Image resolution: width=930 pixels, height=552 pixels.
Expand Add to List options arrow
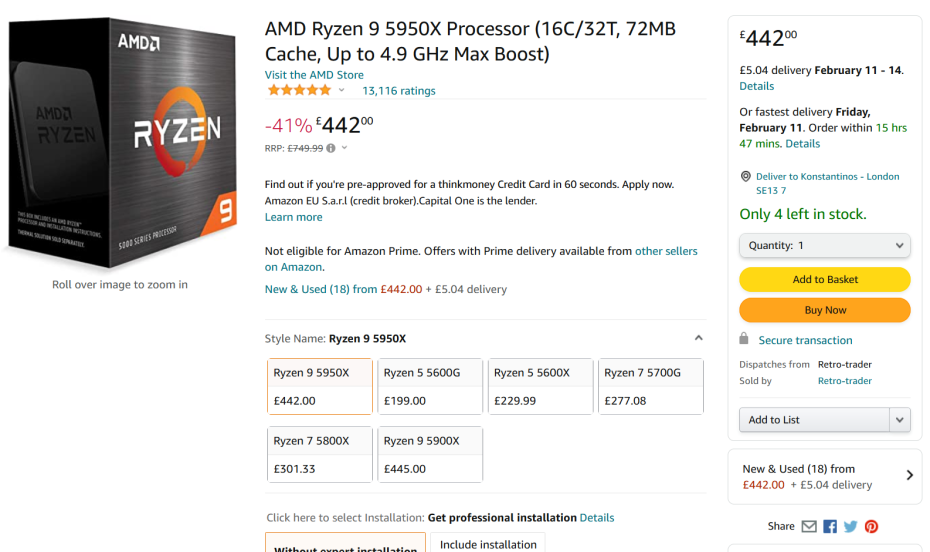coord(900,420)
